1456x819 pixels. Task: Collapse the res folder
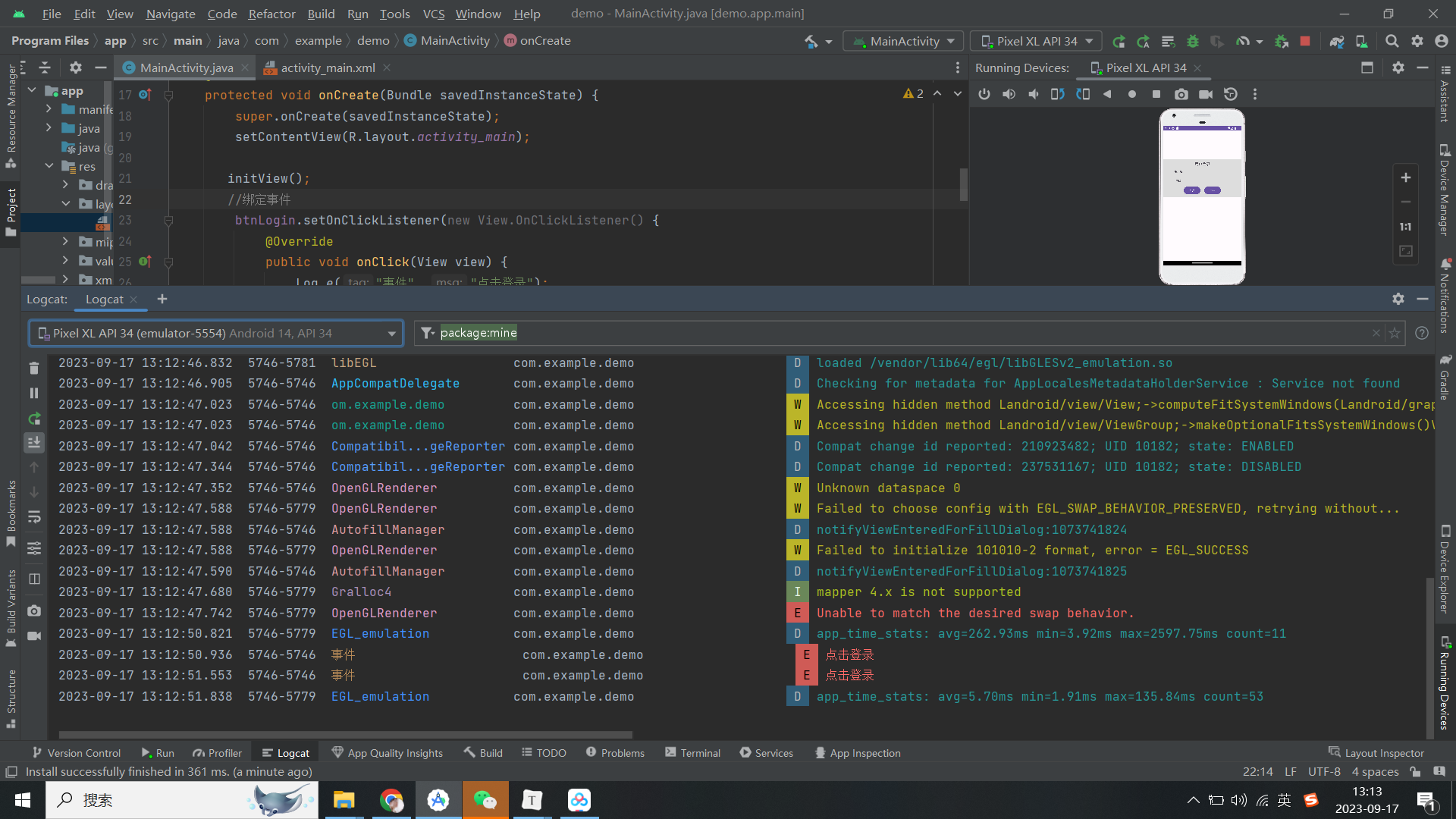(49, 165)
